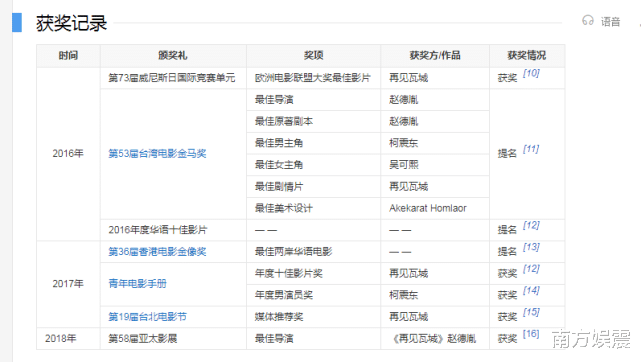Image resolution: width=641 pixels, height=362 pixels.
Task: Click the 颁奖礼 column header
Action: (x=173, y=55)
